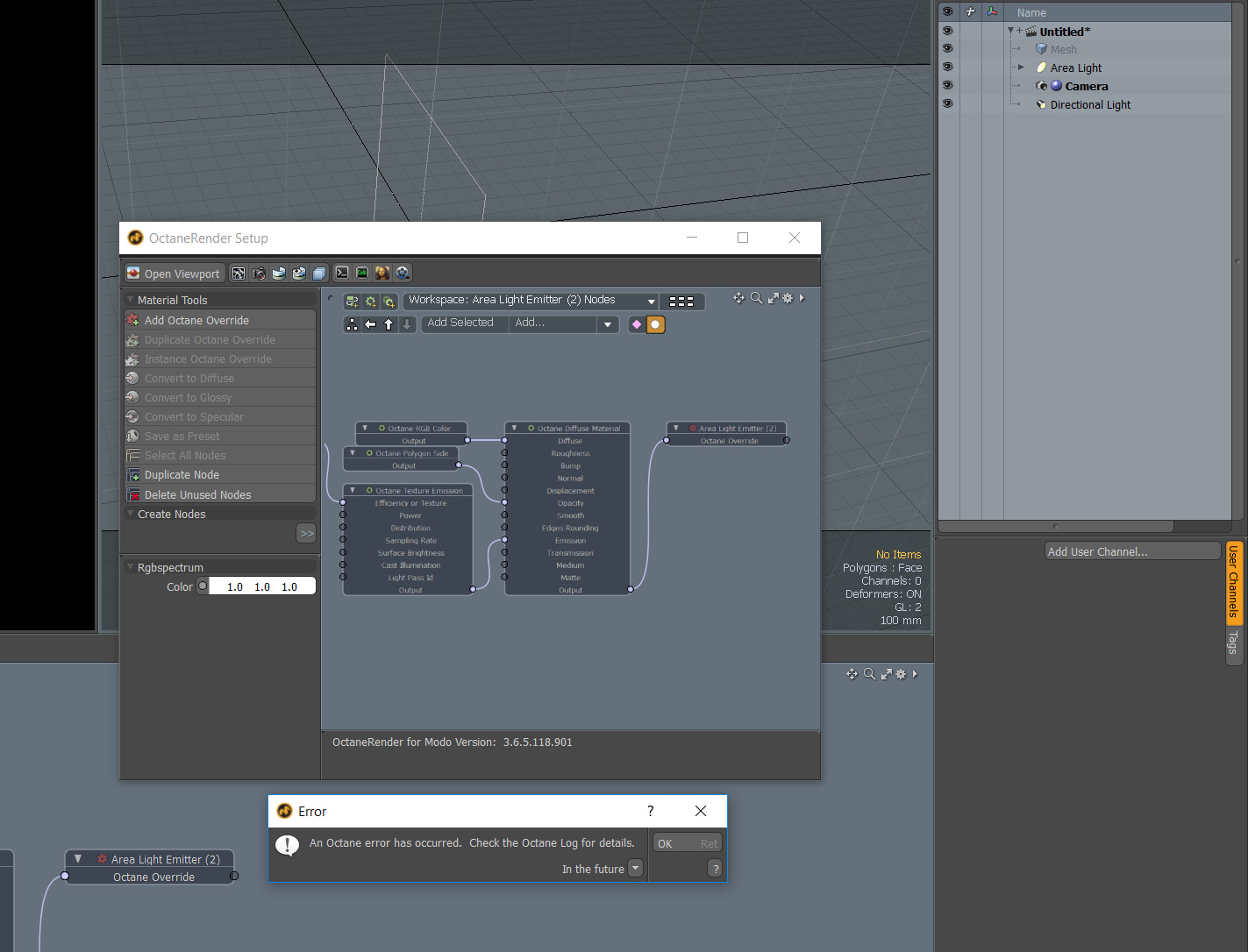Expand the Area Light tree item
The height and width of the screenshot is (952, 1248).
[x=1021, y=67]
